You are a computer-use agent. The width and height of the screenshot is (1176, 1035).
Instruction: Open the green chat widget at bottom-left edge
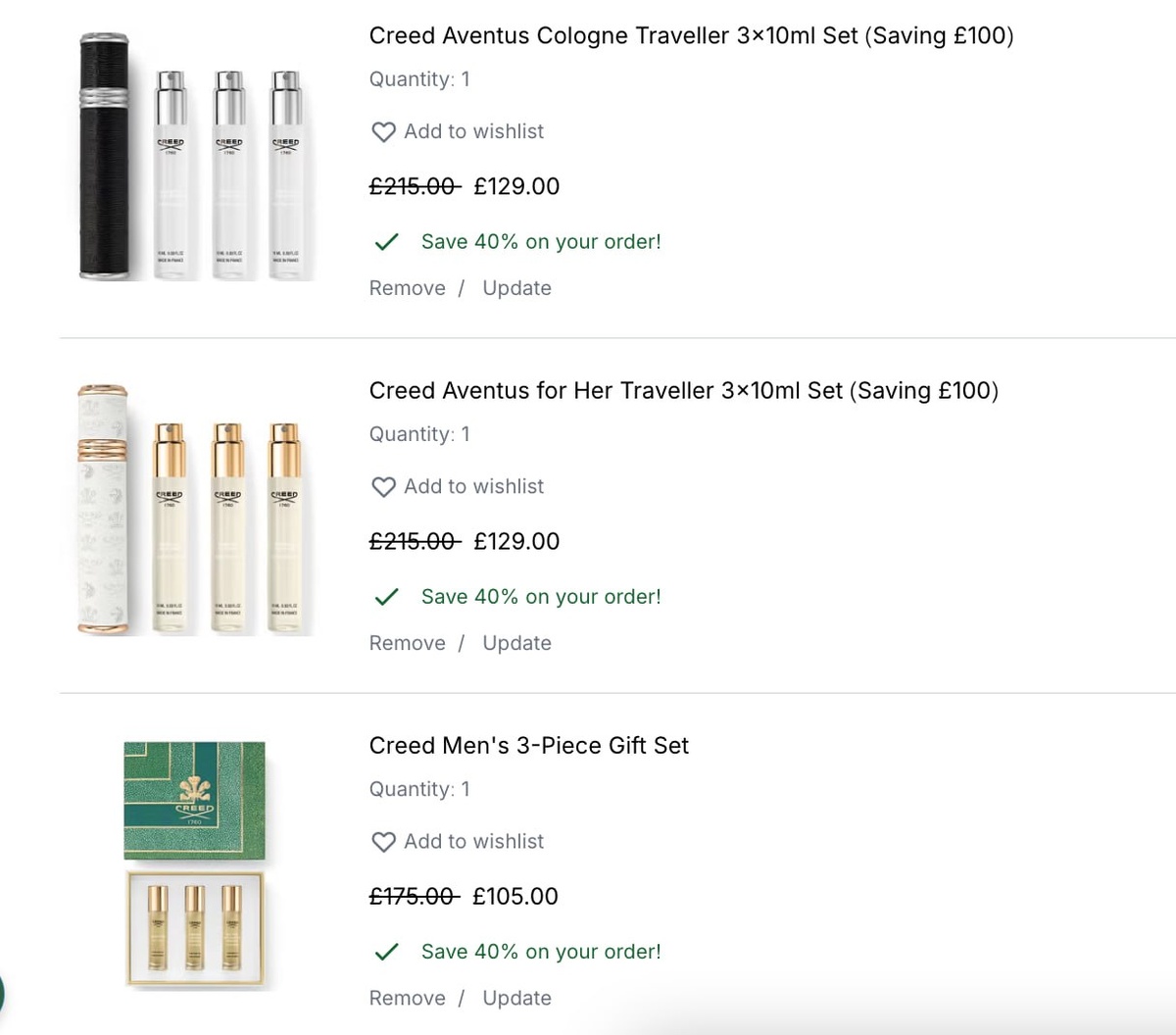pos(3,992)
